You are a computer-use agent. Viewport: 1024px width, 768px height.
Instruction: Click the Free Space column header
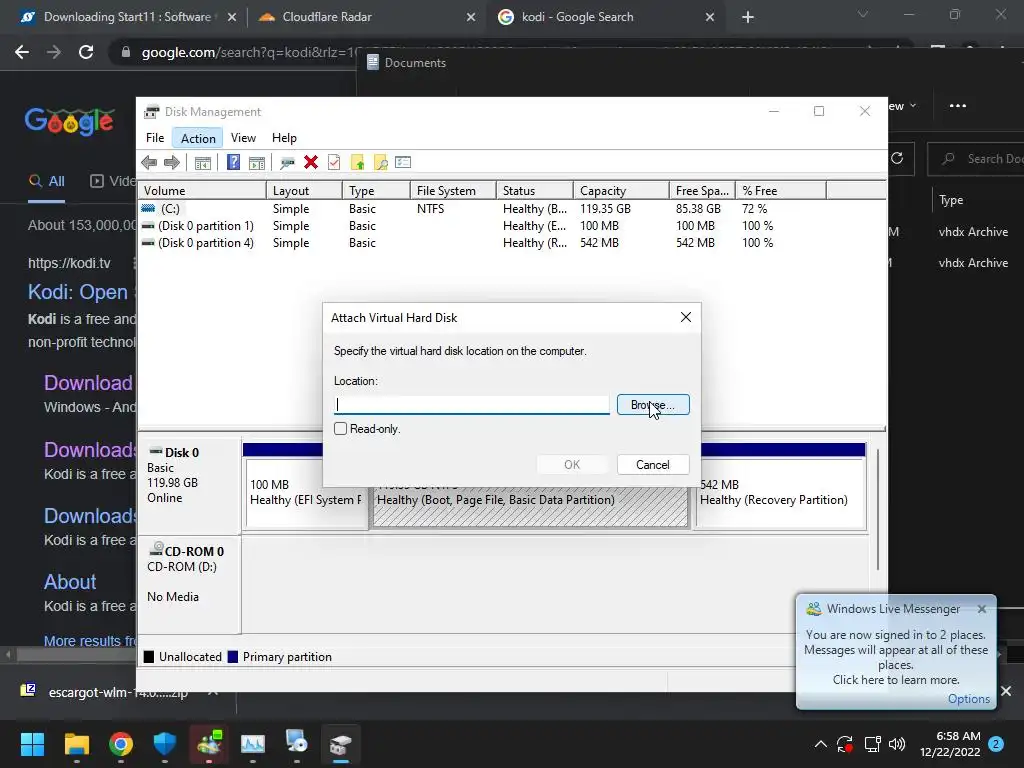click(702, 191)
